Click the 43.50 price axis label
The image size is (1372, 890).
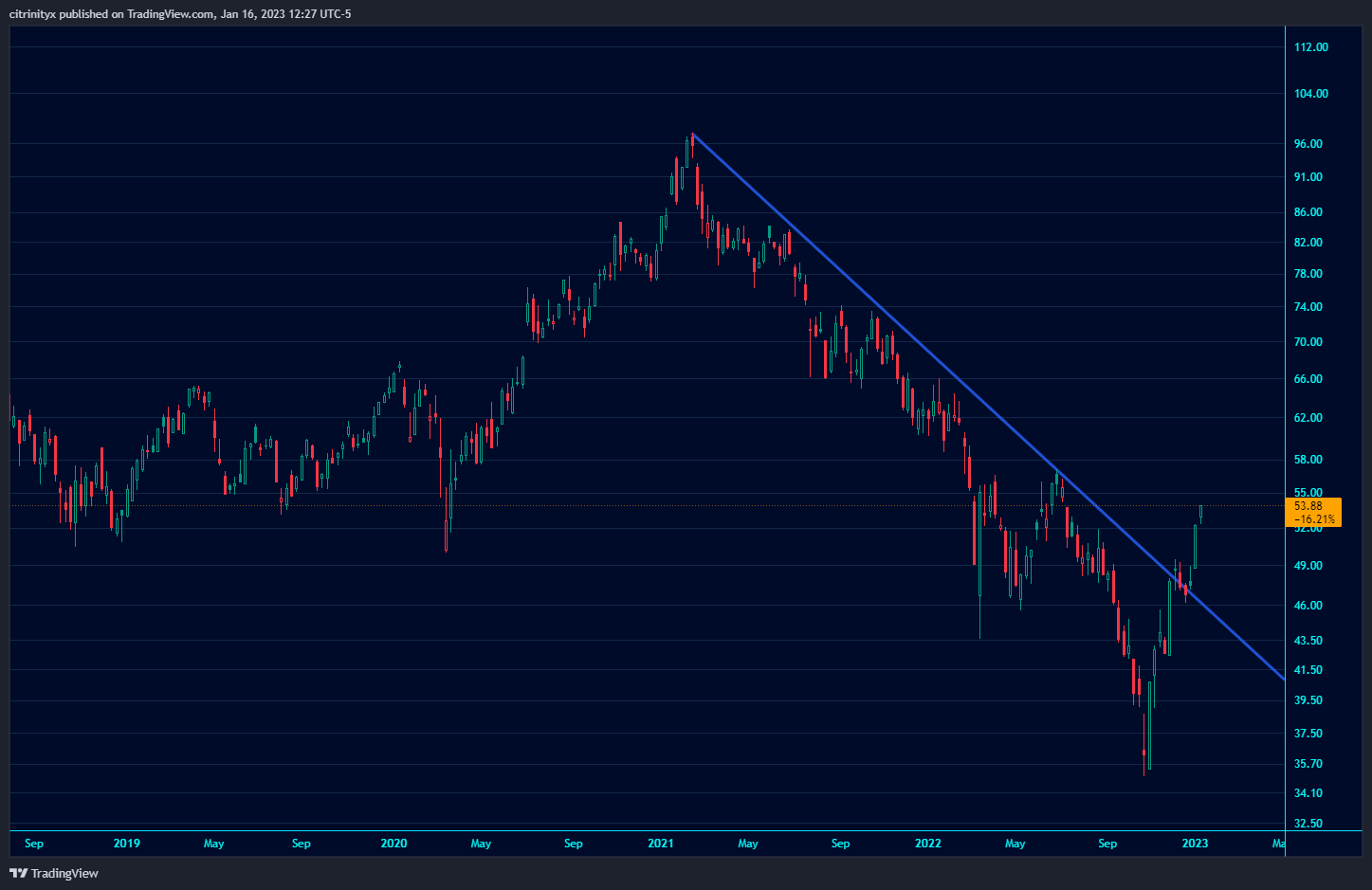click(1308, 641)
